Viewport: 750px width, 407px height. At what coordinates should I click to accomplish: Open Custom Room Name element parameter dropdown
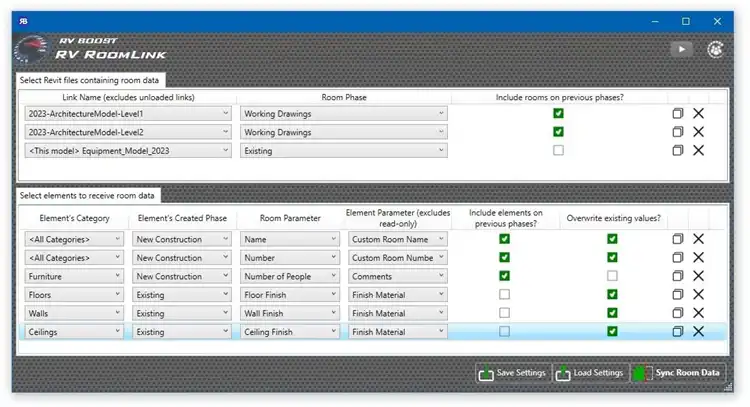pyautogui.click(x=398, y=239)
